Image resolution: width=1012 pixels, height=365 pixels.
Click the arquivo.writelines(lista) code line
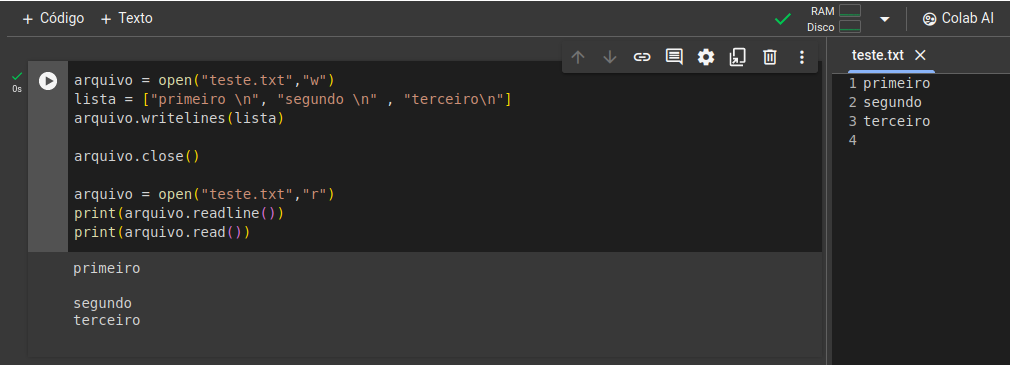pos(179,119)
